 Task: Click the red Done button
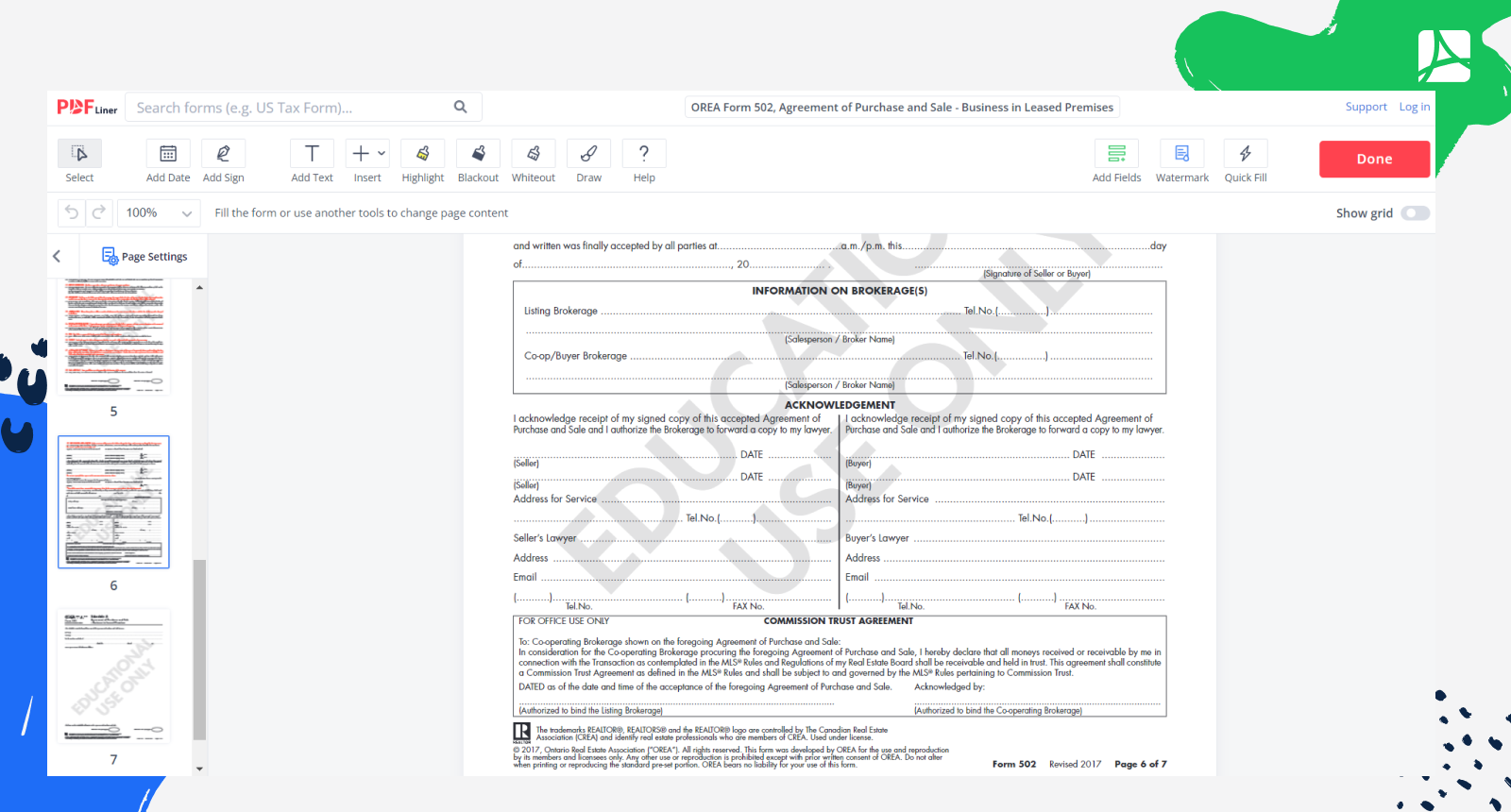click(1375, 159)
